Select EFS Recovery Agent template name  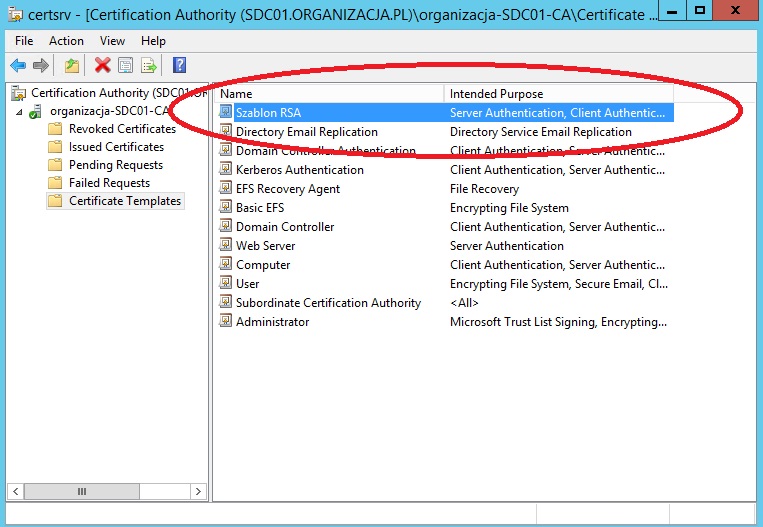point(288,188)
